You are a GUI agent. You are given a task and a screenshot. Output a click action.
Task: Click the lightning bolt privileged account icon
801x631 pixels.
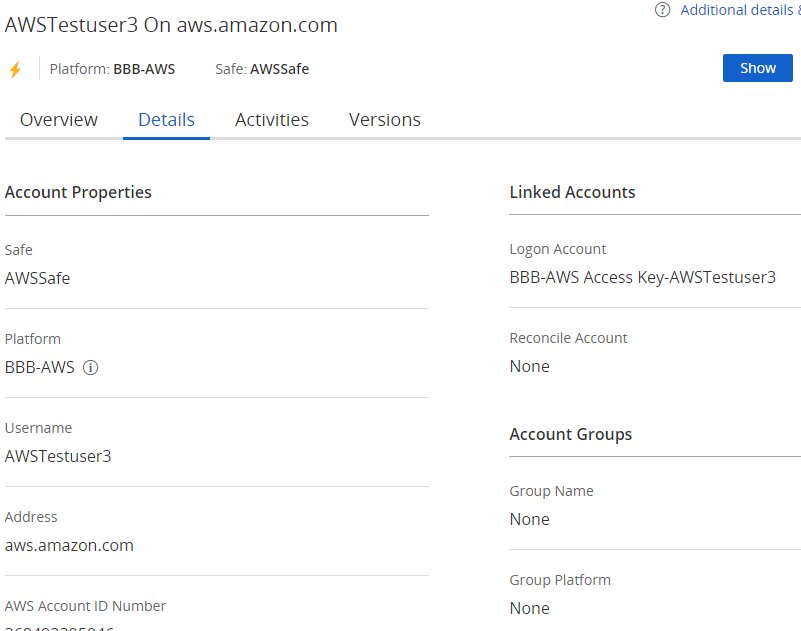click(x=16, y=69)
